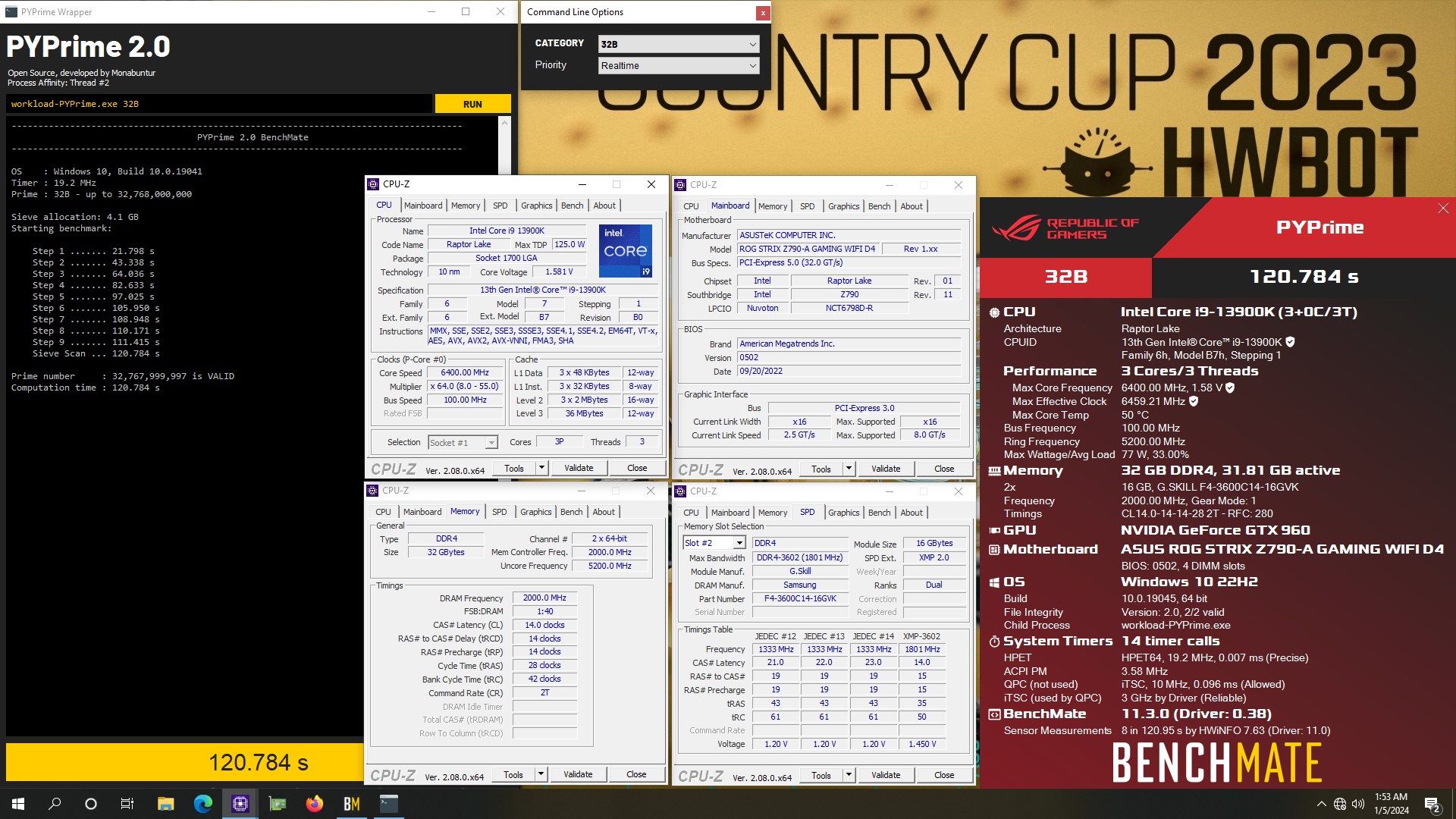Select Bench tab in SPD window
The width and height of the screenshot is (1456, 819).
pos(880,513)
